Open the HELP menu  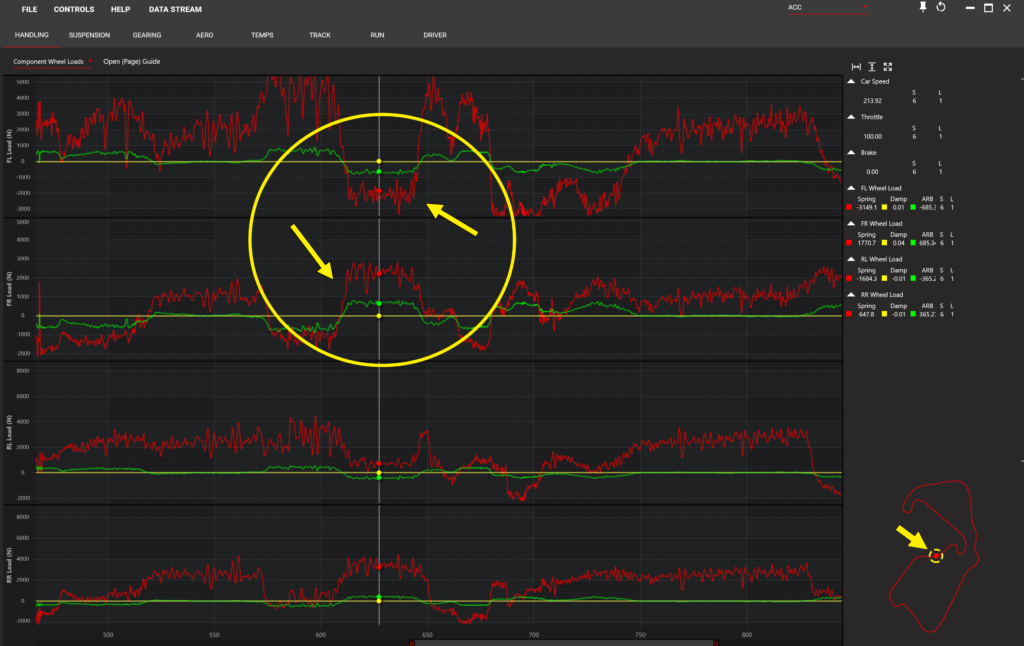pyautogui.click(x=121, y=9)
